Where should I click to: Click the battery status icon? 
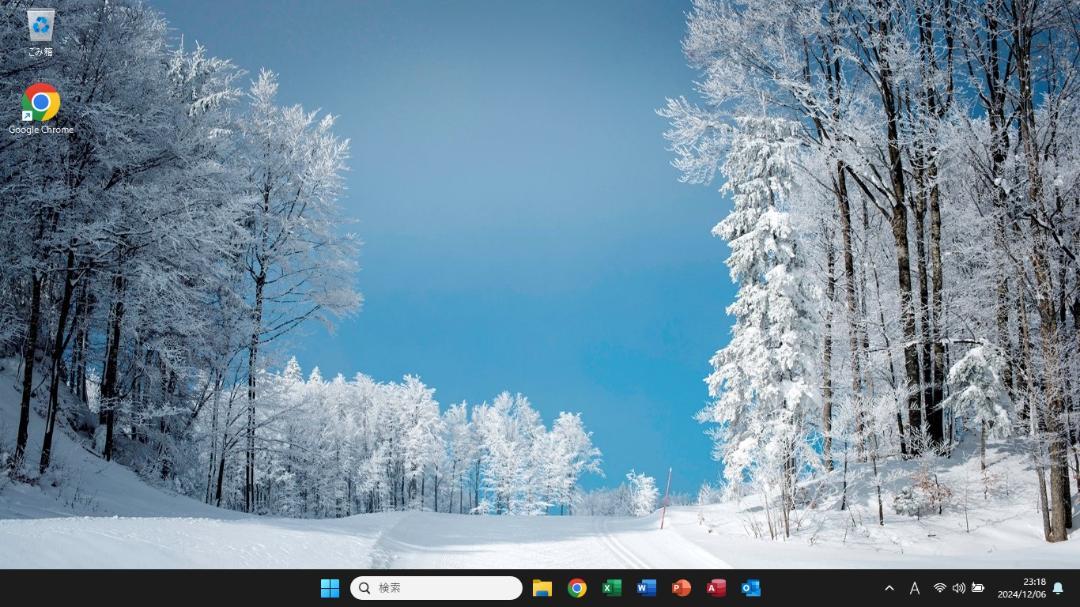[x=978, y=588]
